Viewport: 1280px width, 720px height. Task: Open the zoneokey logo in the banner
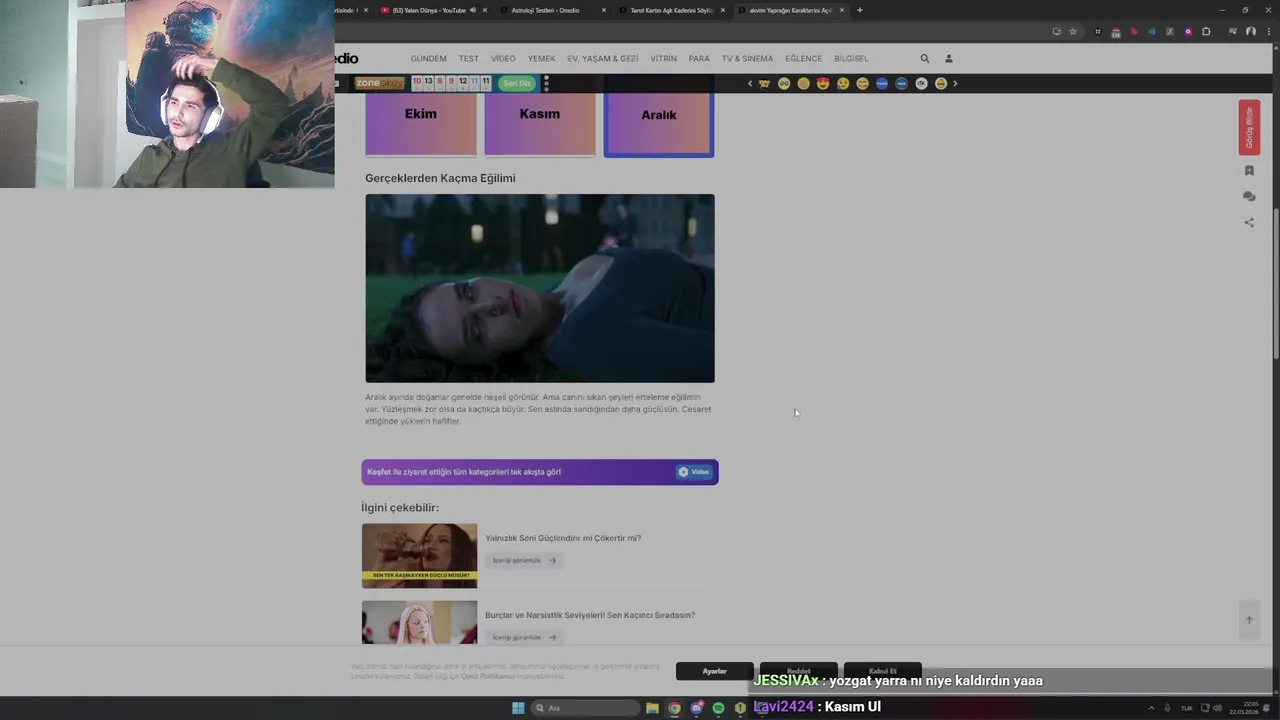pyautogui.click(x=380, y=83)
